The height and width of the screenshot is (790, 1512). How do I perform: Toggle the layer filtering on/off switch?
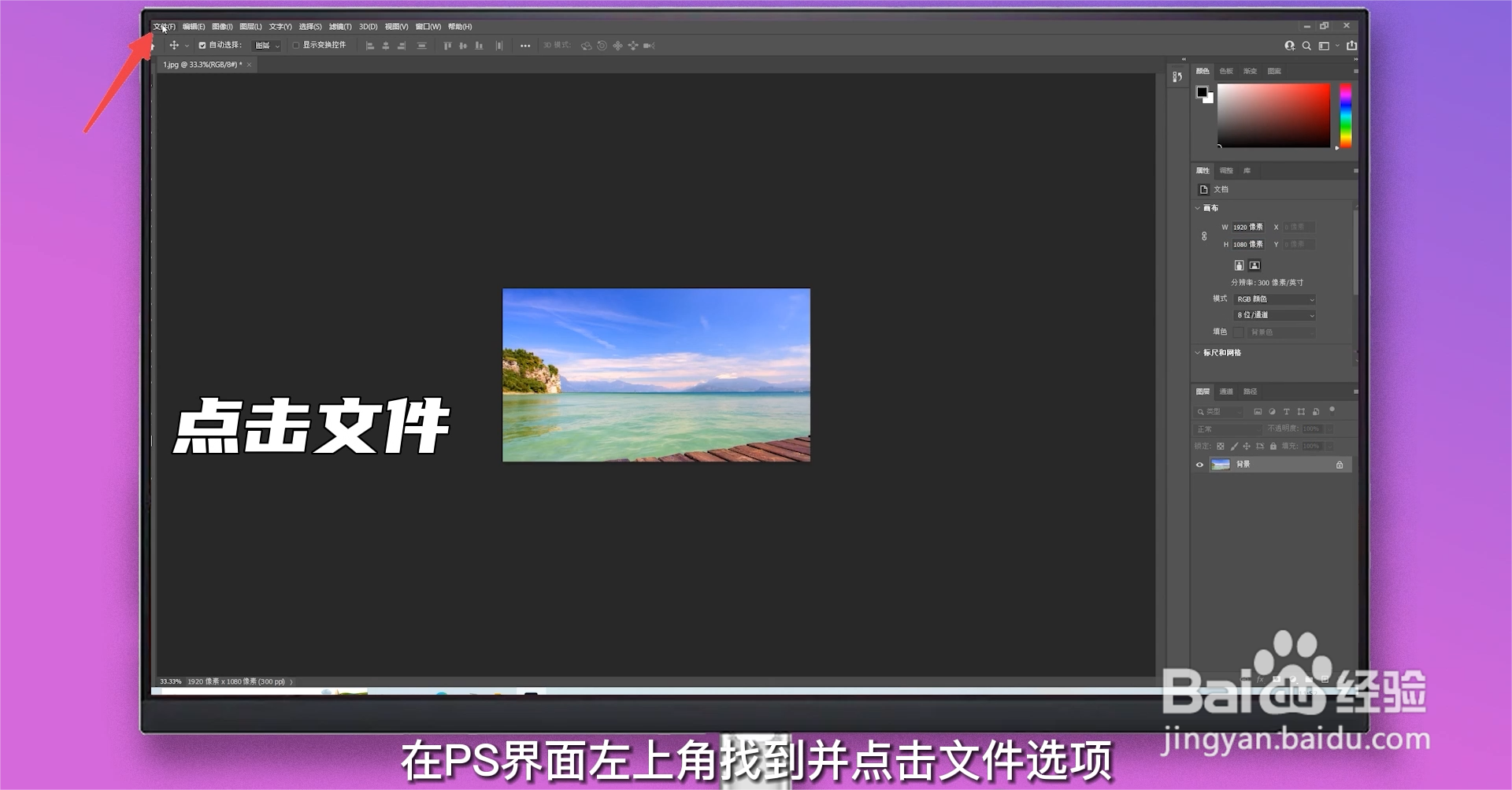(1332, 410)
